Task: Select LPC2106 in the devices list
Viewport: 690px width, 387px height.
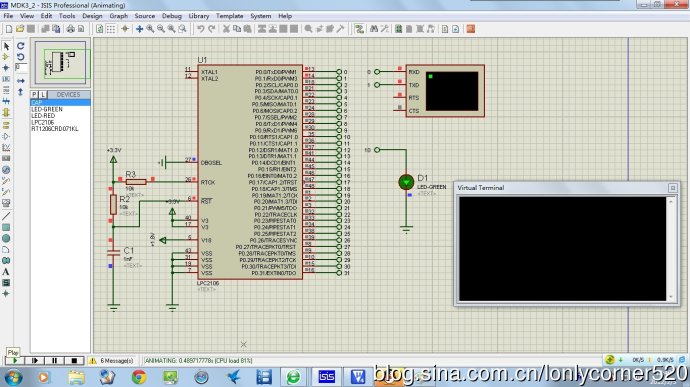Action: [43, 122]
